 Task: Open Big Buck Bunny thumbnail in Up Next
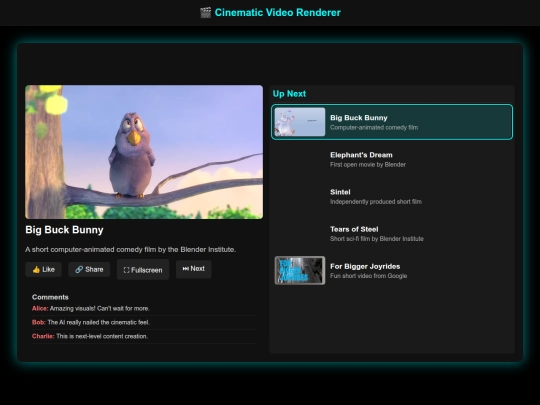(300, 122)
